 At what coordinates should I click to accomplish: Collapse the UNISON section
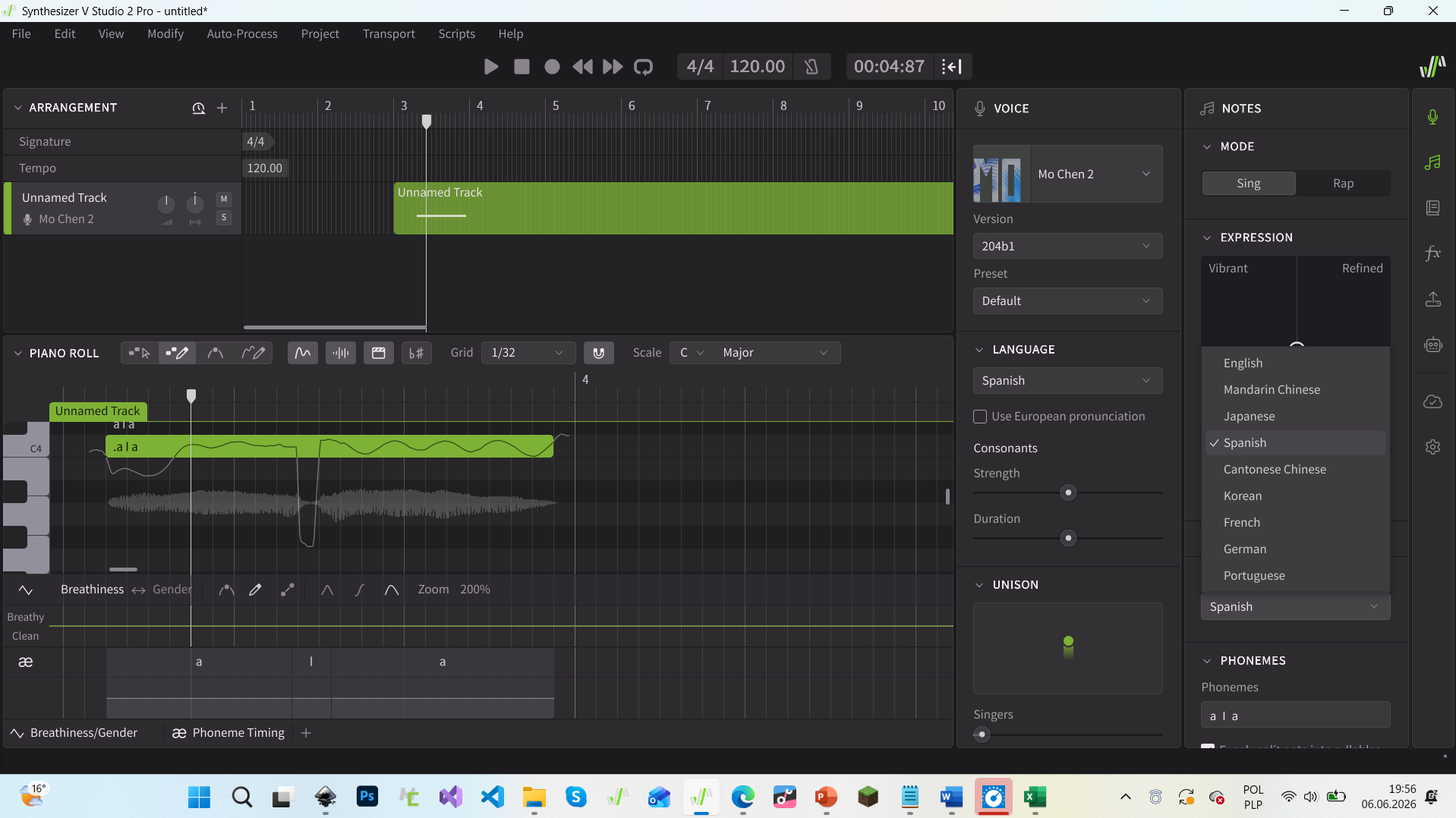click(x=979, y=585)
